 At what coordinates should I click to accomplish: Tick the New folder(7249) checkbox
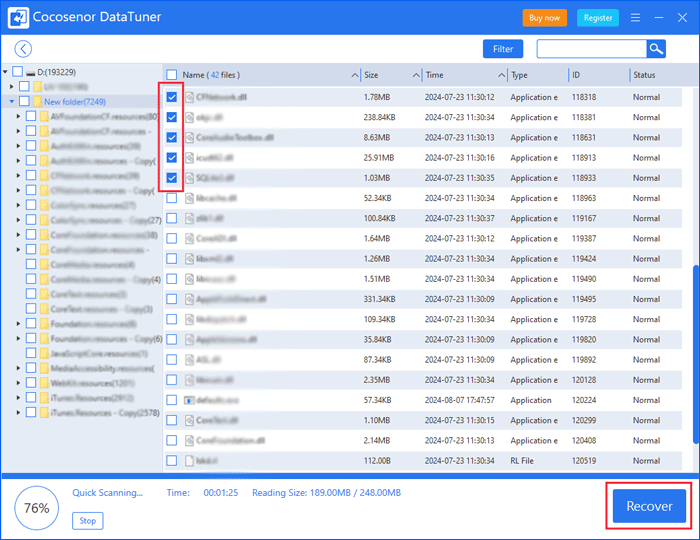(24, 101)
